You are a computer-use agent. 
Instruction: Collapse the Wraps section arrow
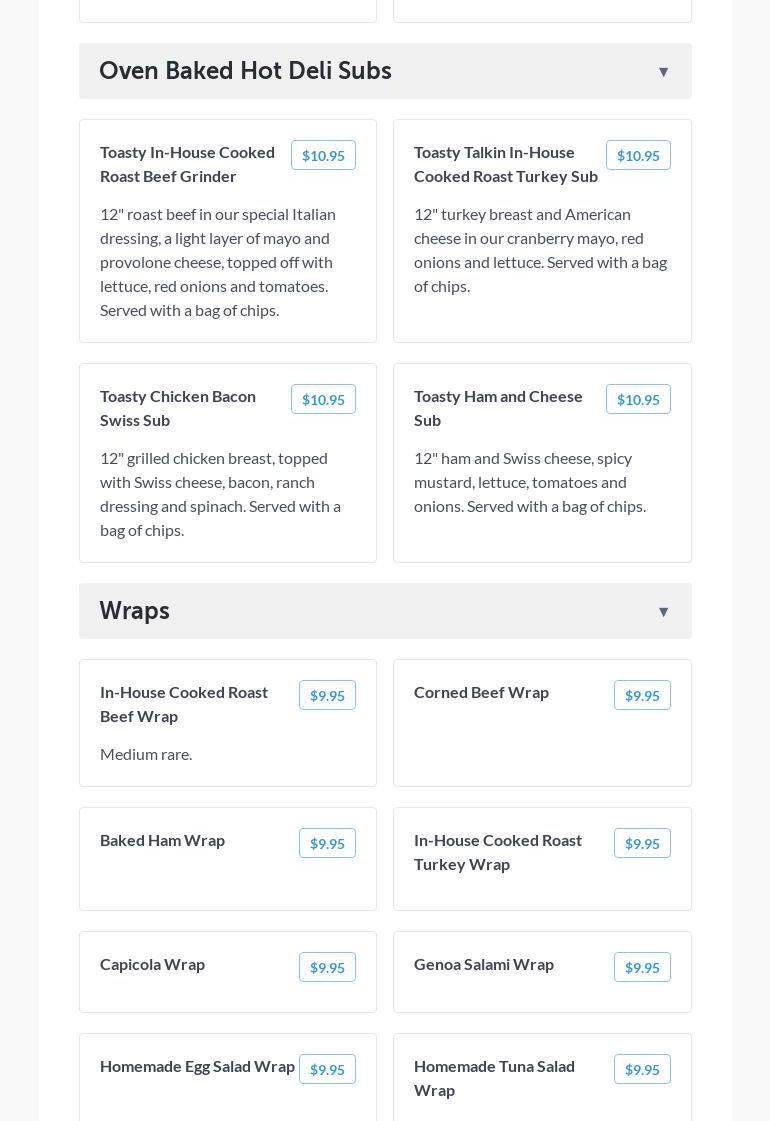pyautogui.click(x=663, y=612)
